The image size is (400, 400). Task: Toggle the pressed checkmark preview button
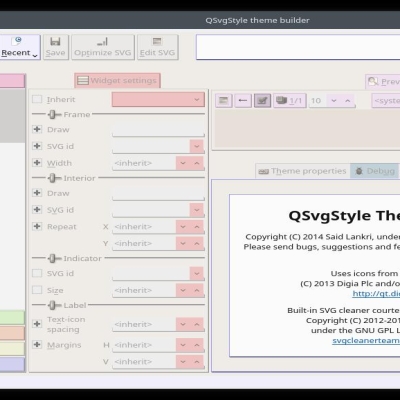[x=262, y=100]
